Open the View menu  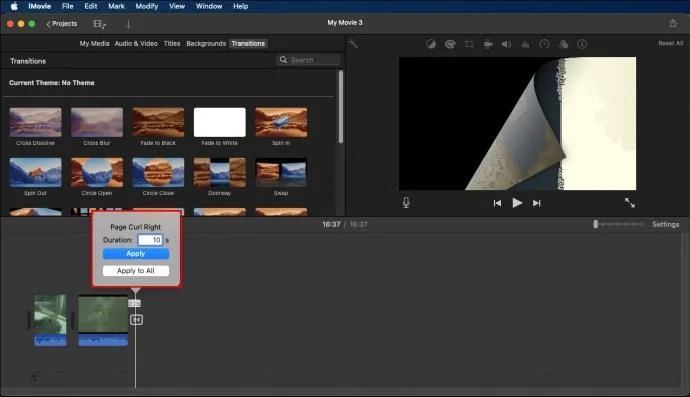(x=177, y=6)
